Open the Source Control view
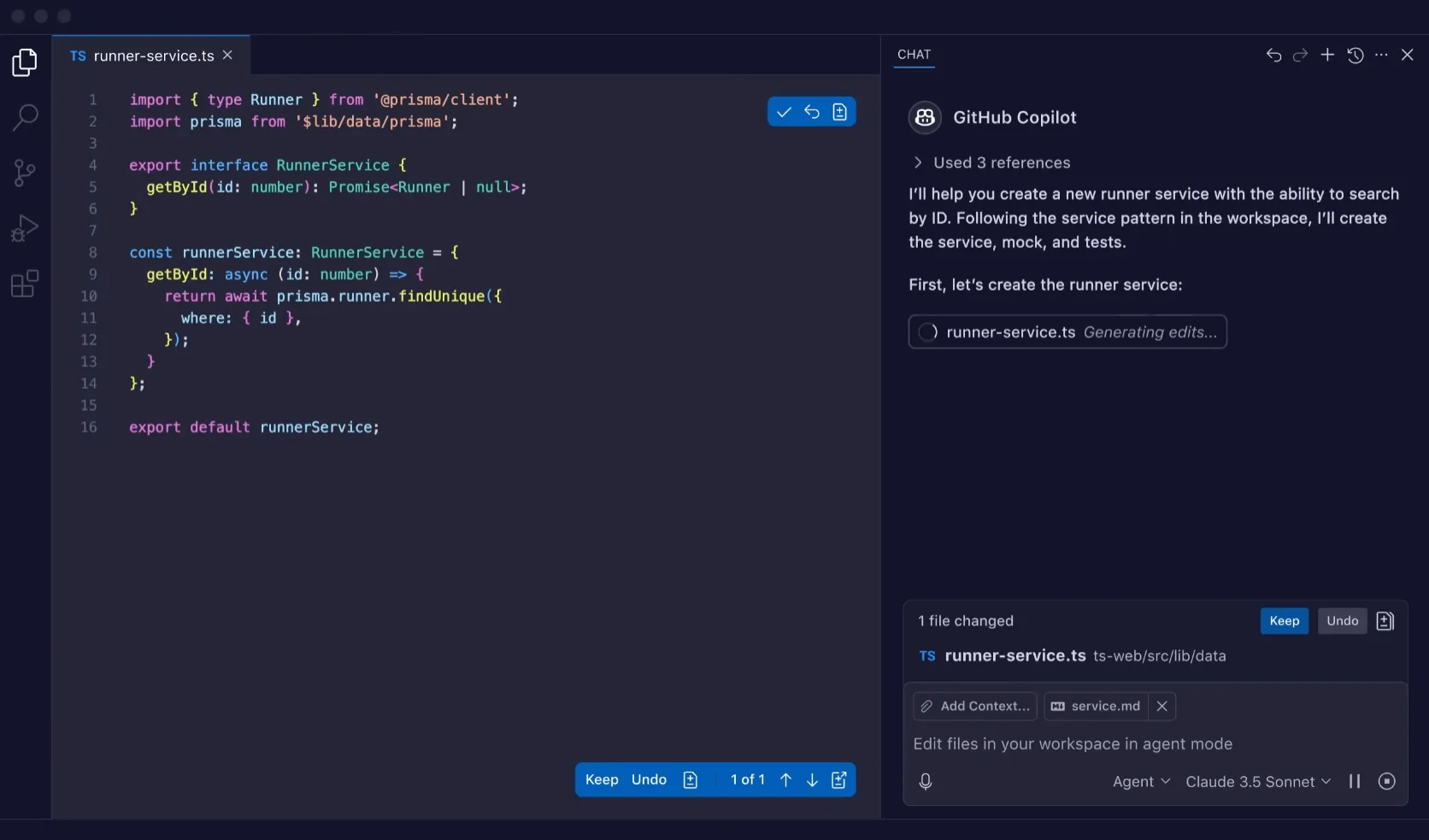Image resolution: width=1429 pixels, height=840 pixels. tap(25, 173)
